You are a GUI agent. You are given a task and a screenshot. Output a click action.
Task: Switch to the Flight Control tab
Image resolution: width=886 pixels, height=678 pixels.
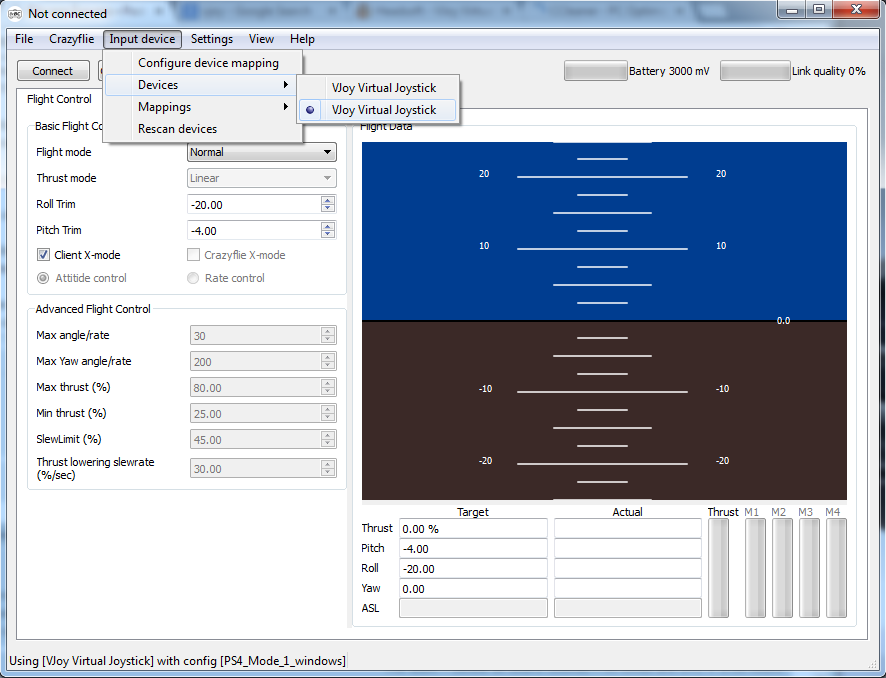[59, 99]
